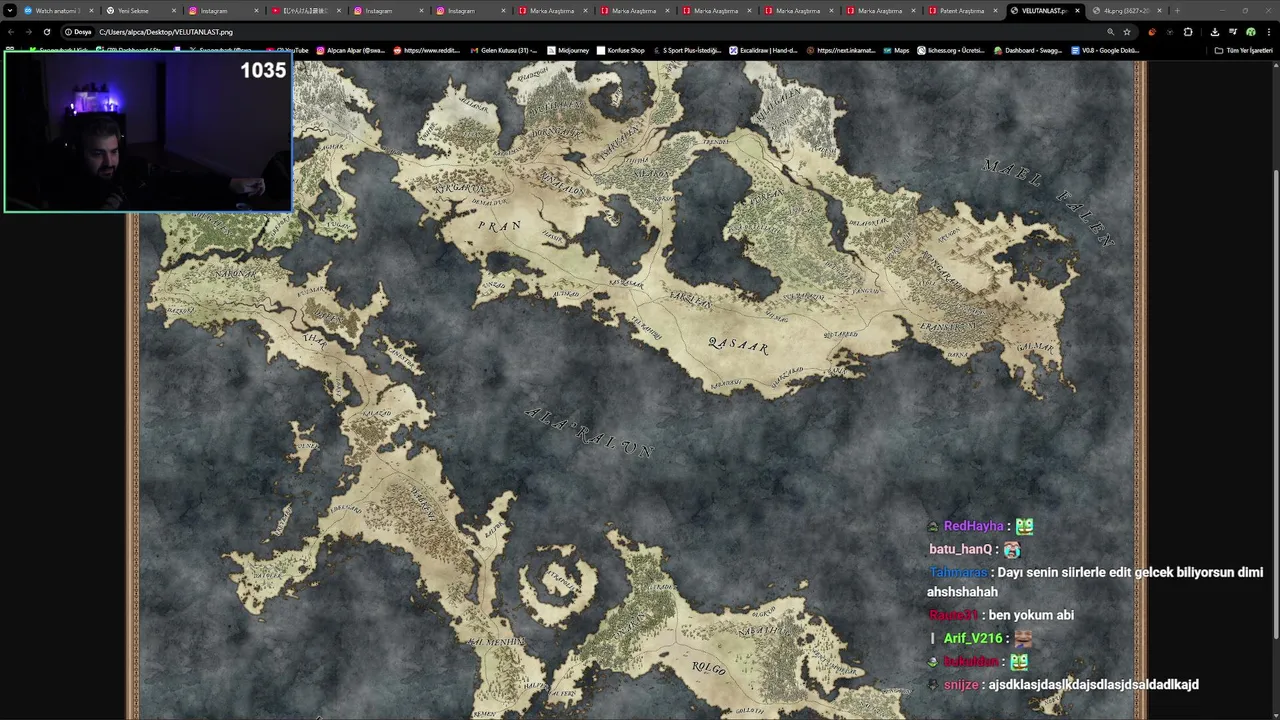
Task: Open the browser downloads panel
Action: [1214, 32]
